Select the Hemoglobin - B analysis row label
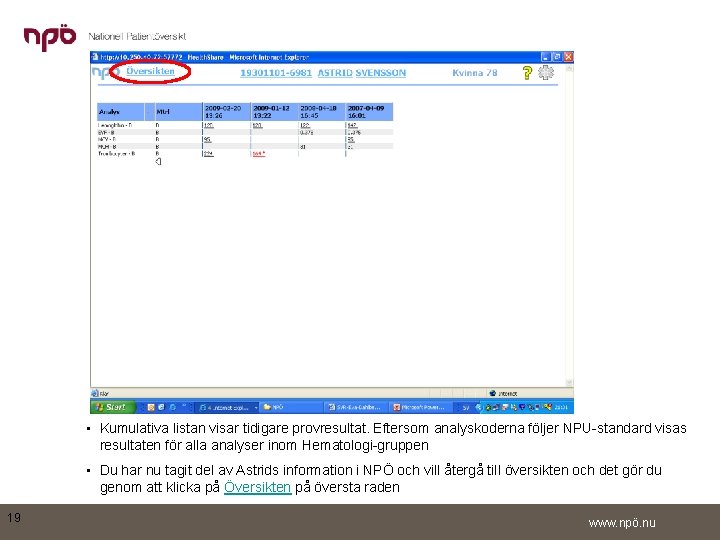 coord(115,125)
